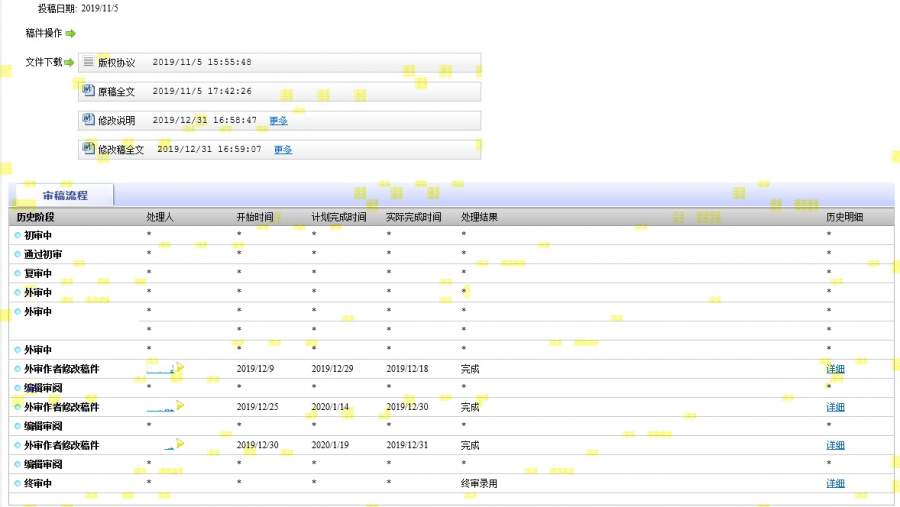Viewport: 900px width, 507px height.
Task: Select the 复审中 stage label
Action: 38,273
